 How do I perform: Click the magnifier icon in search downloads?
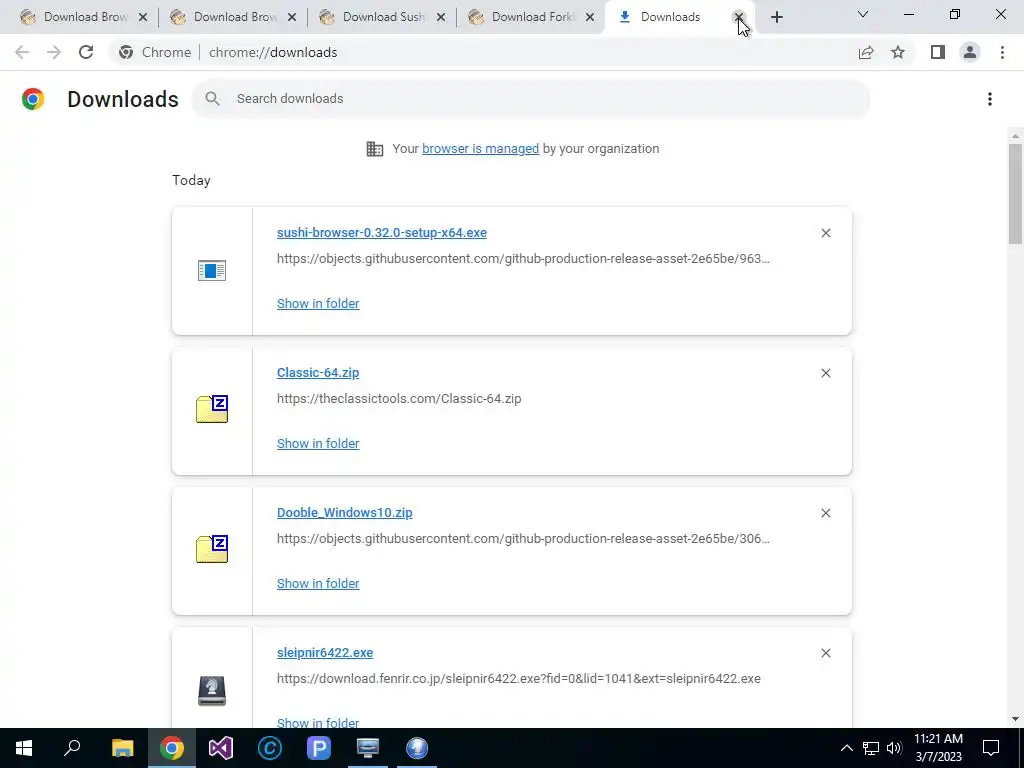212,99
